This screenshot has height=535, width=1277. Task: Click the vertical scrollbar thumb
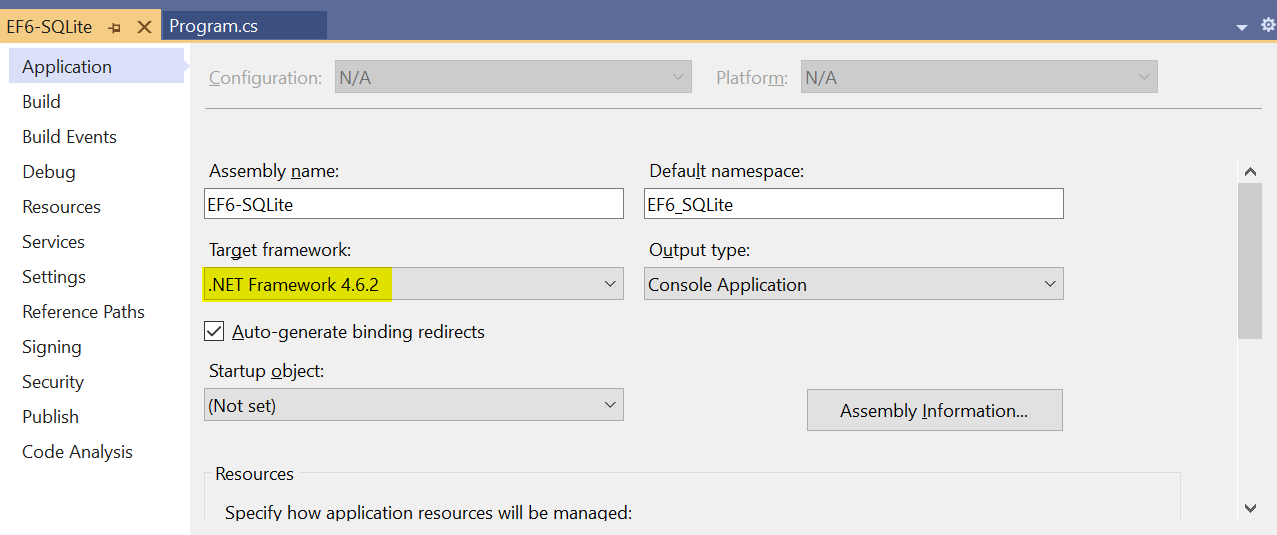[x=1250, y=262]
